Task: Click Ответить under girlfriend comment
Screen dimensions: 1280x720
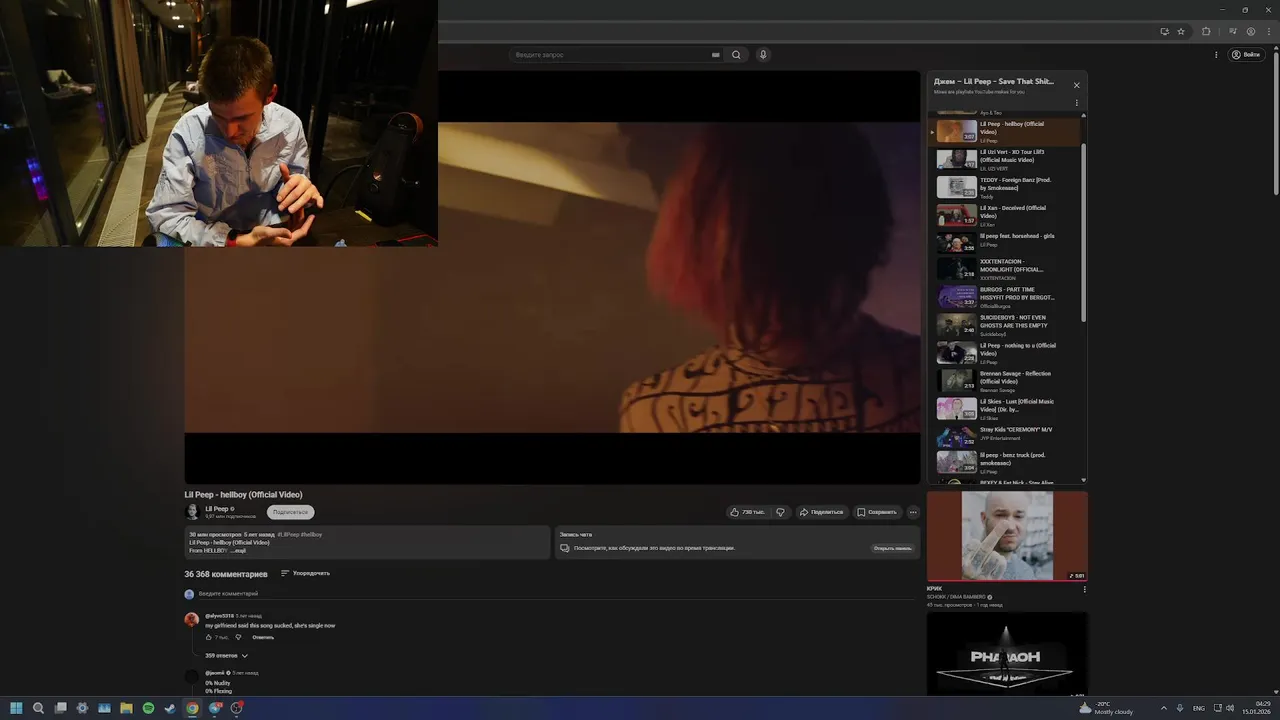Action: pyautogui.click(x=263, y=637)
